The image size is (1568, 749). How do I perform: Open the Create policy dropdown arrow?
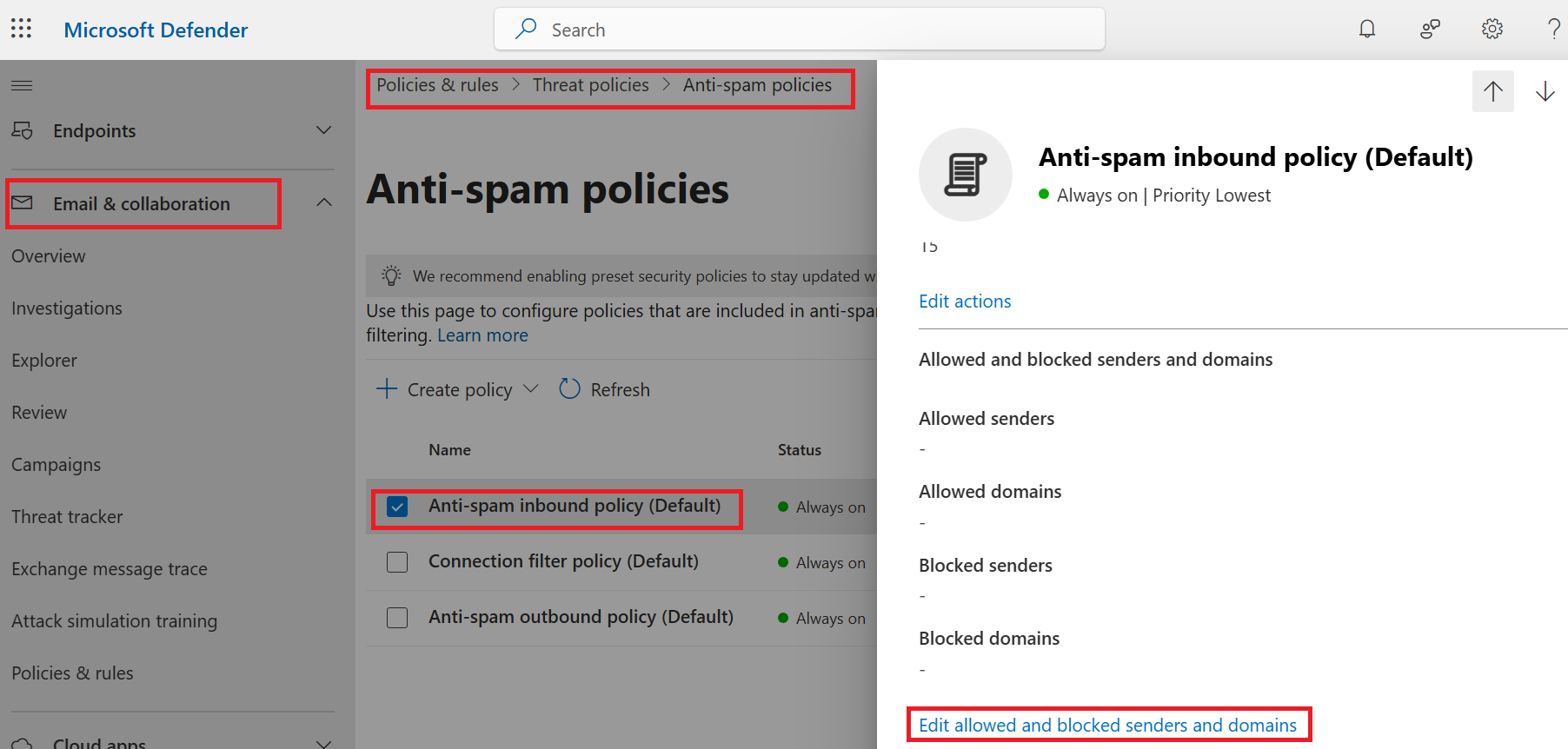point(531,388)
